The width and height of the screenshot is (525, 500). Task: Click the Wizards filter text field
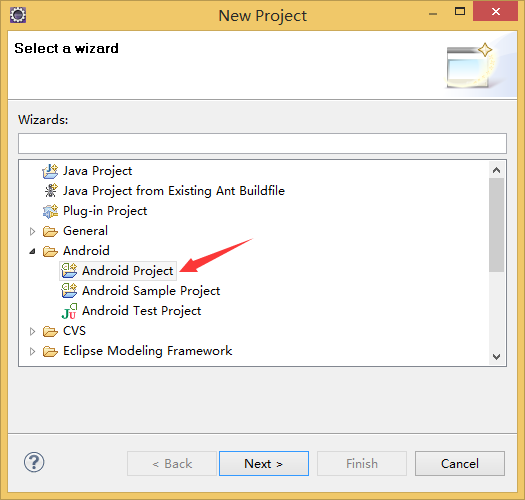click(262, 143)
